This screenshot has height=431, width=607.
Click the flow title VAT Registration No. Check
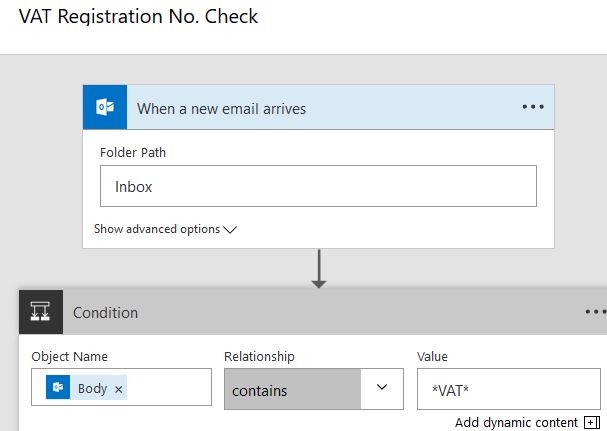(x=138, y=17)
